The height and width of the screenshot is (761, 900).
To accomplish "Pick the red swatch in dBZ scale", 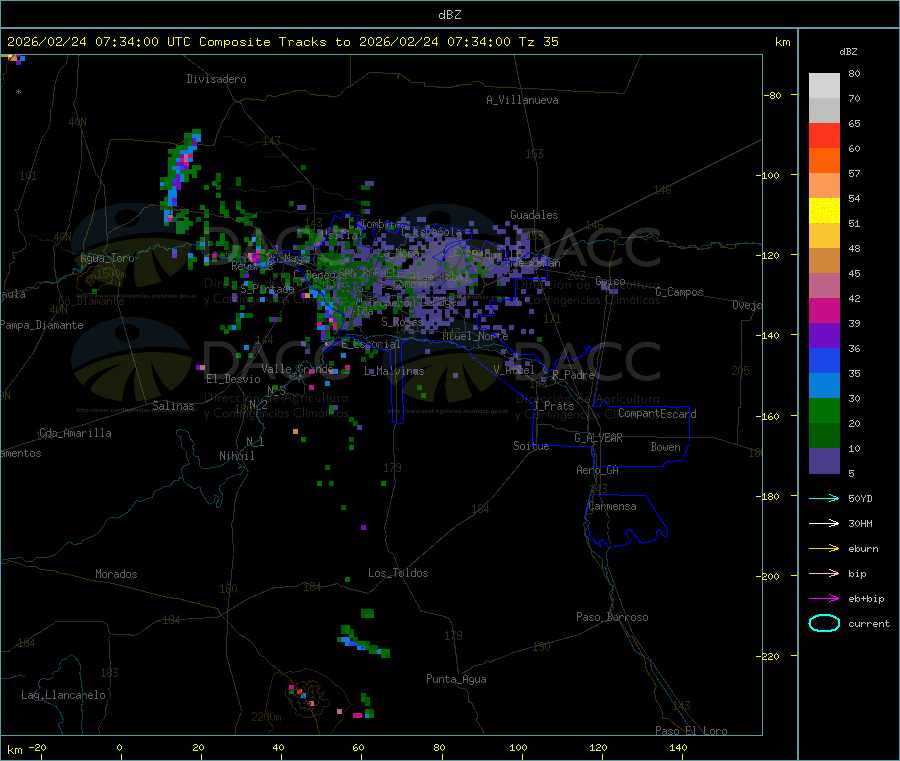I will pos(824,135).
